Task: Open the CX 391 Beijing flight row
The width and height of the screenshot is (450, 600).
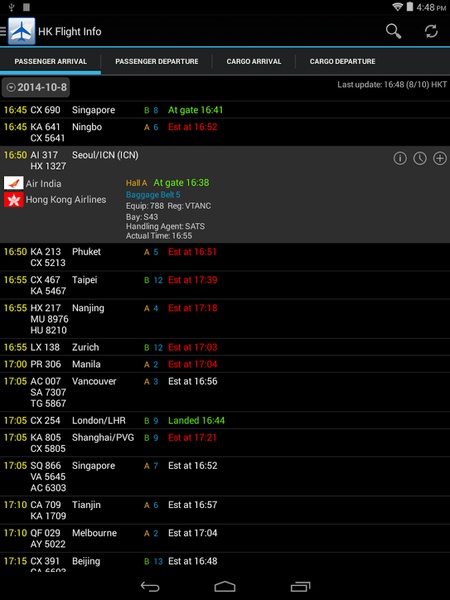Action: tap(225, 562)
